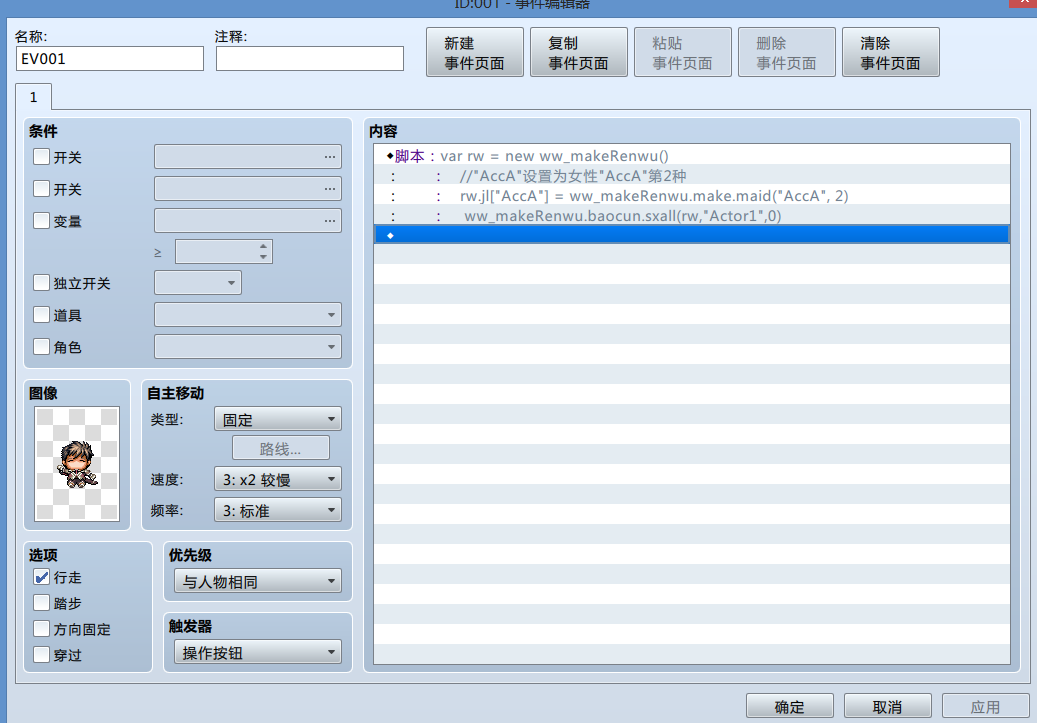The image size is (1037, 723).
Task: Open the 独立开关 dropdown
Action: (x=198, y=282)
